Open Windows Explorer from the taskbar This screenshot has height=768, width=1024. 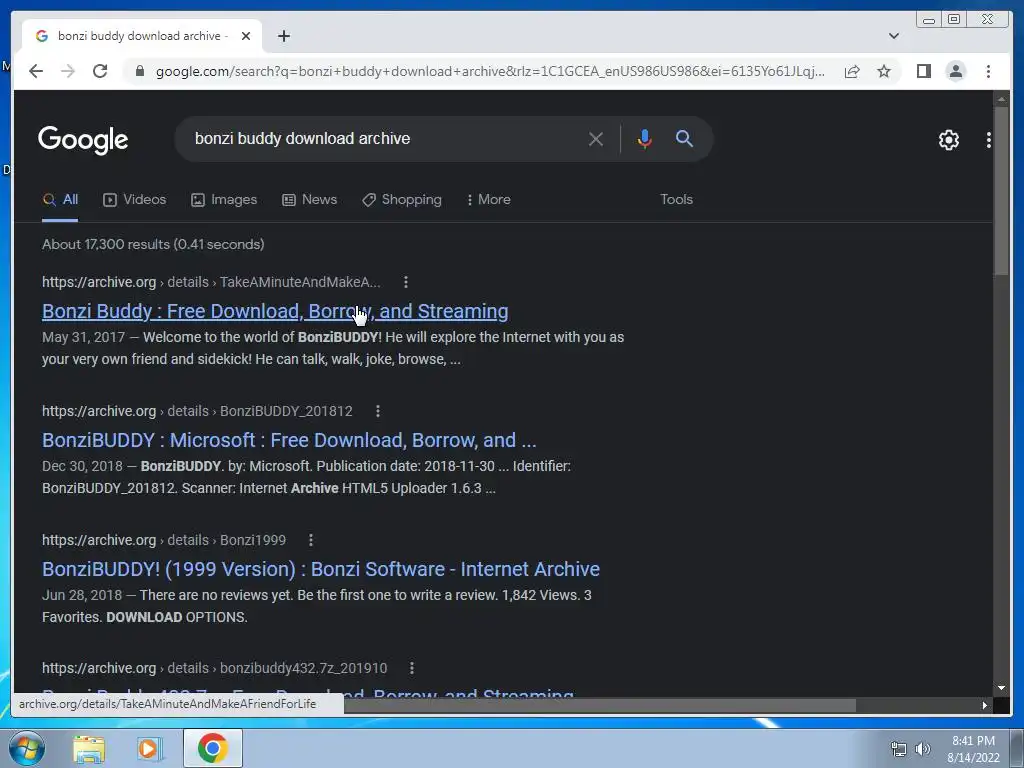click(x=89, y=749)
